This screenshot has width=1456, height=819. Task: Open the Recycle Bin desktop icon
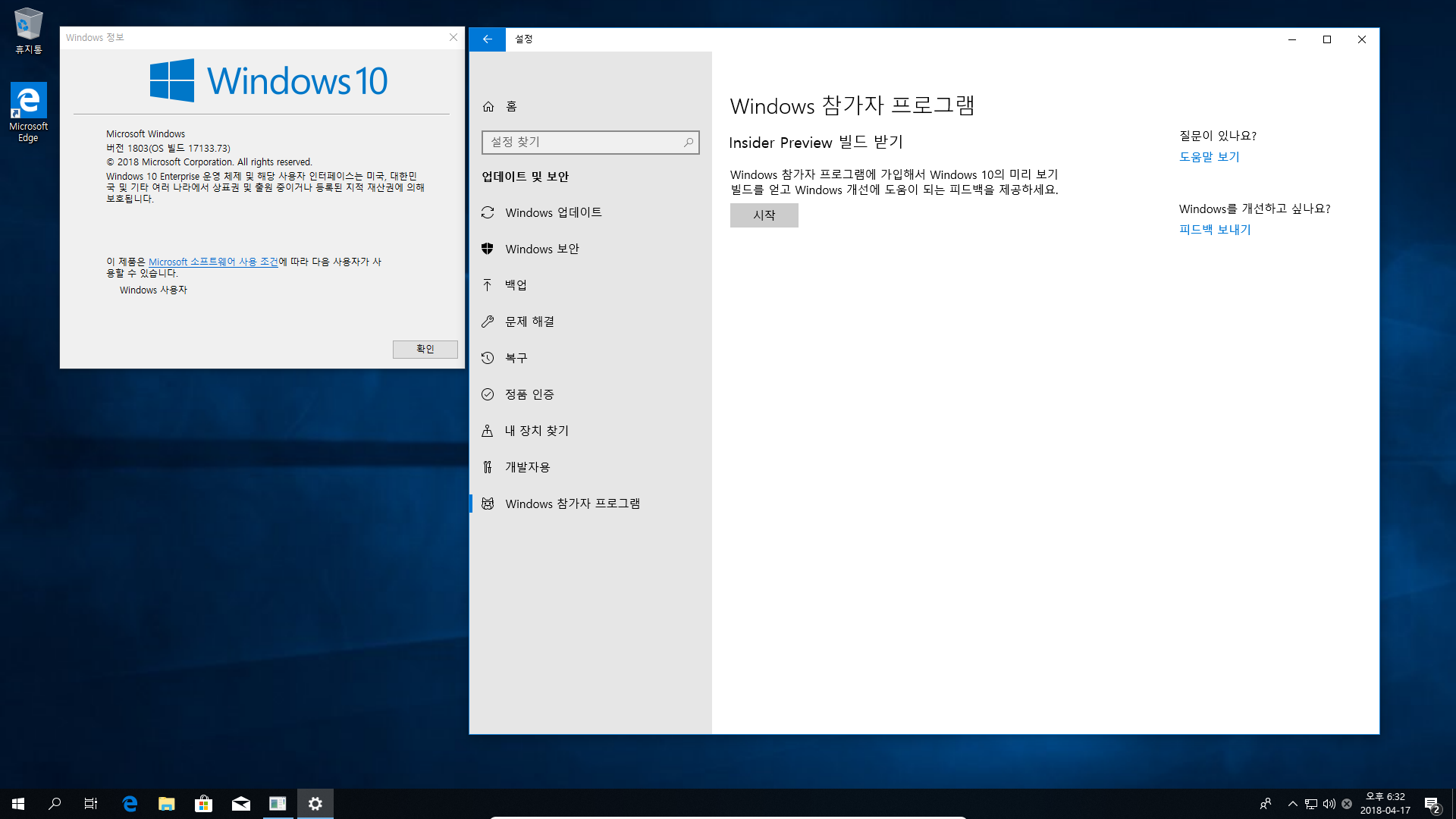(x=29, y=31)
